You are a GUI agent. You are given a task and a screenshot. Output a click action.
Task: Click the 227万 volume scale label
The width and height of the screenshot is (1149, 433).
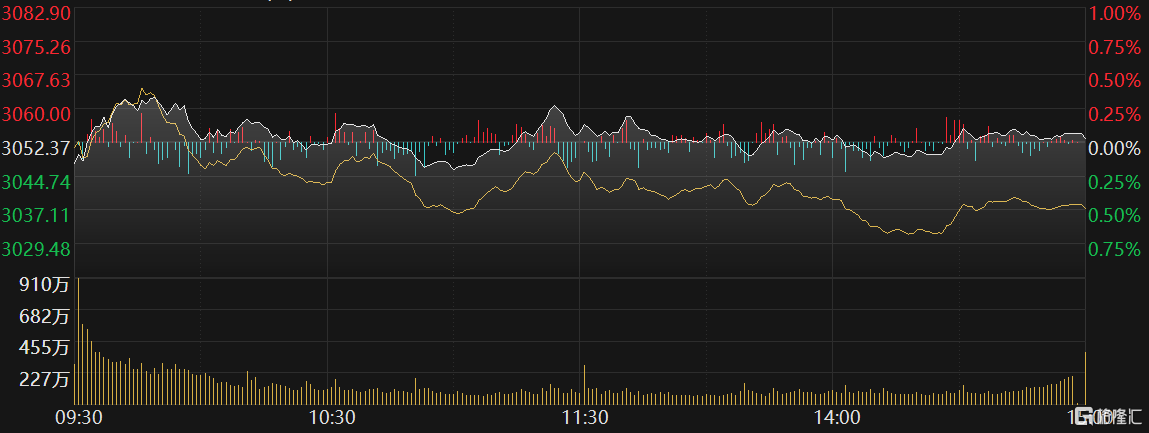pyautogui.click(x=44, y=379)
